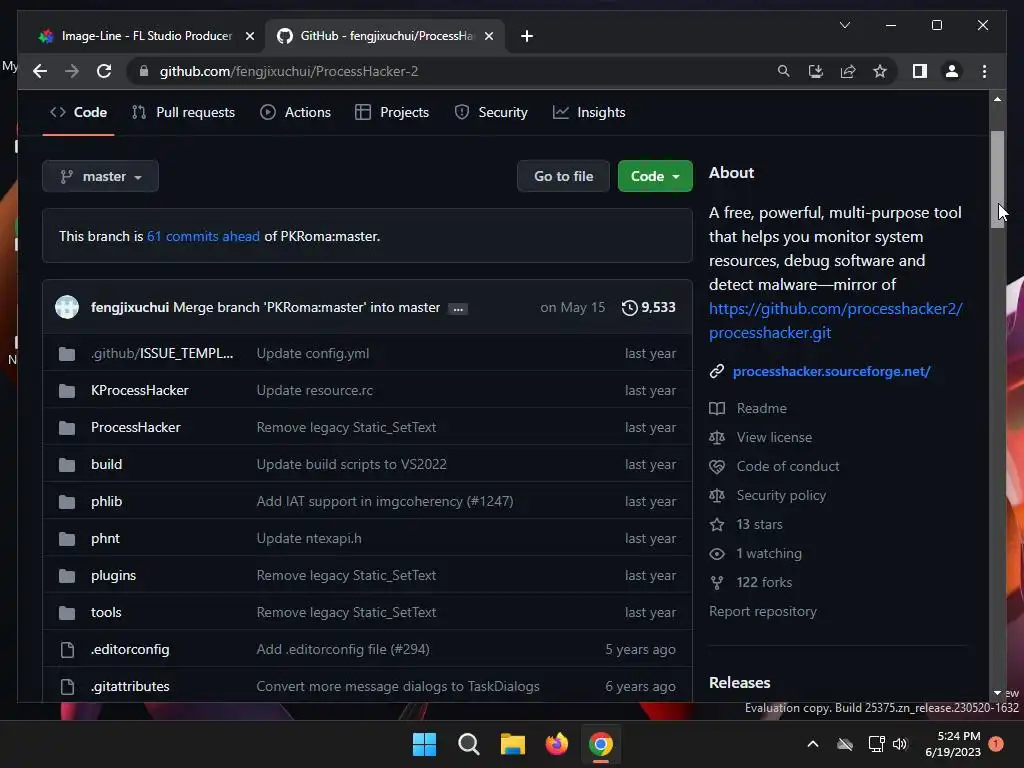The image size is (1024, 768).
Task: Visit processhacker.sourceforge.net link
Action: (831, 371)
